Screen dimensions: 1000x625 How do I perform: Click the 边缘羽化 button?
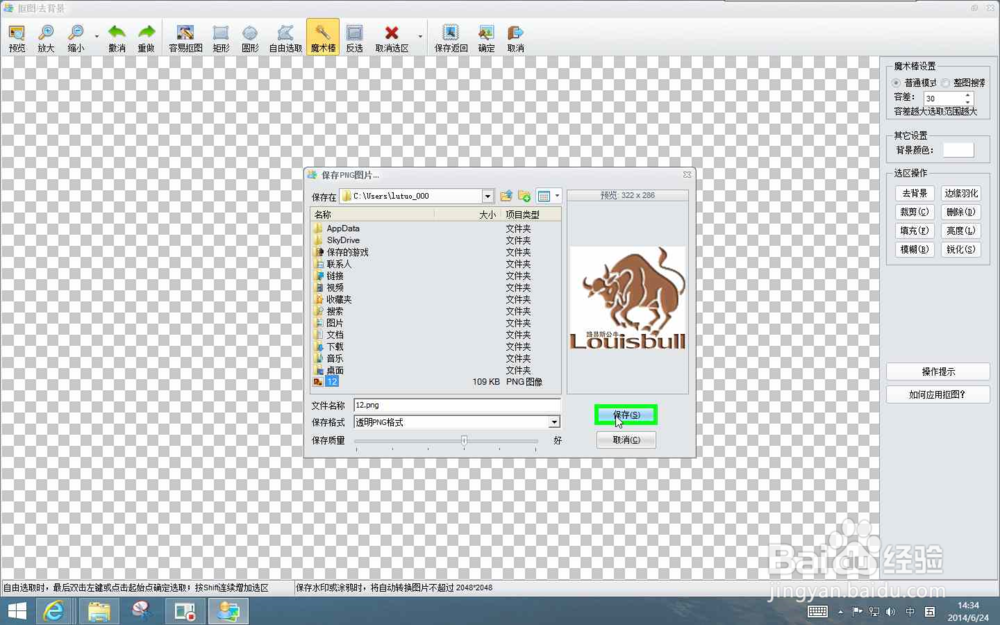[x=960, y=193]
